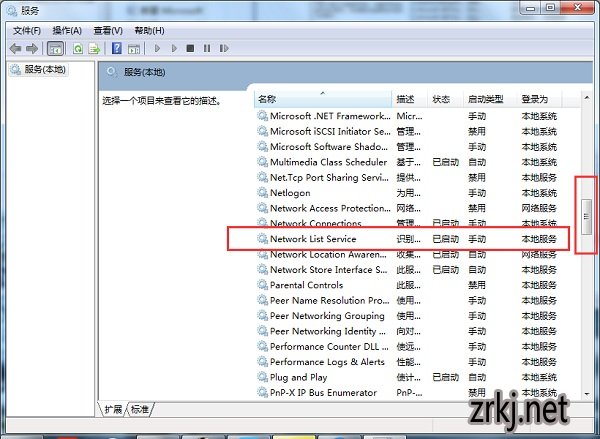Select the Network Location Awareness service
This screenshot has width=600, height=439.
pos(328,254)
